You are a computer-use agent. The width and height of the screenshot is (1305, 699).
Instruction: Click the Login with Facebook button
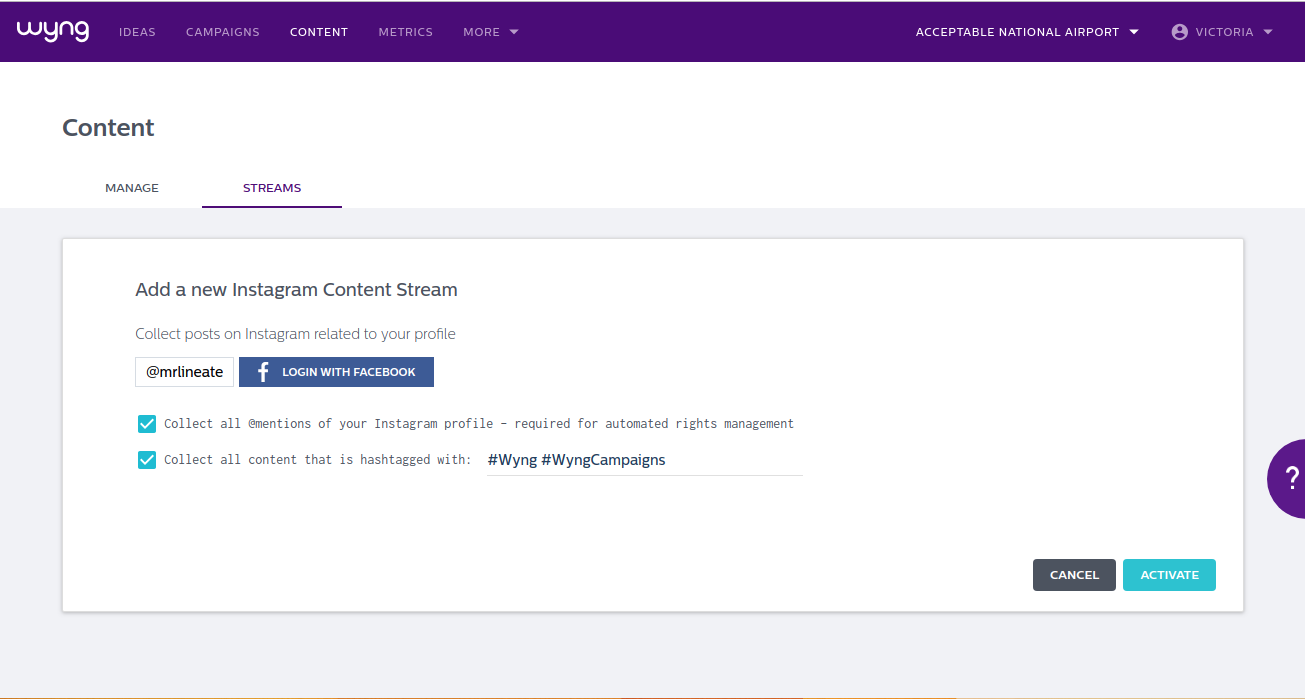(x=336, y=372)
